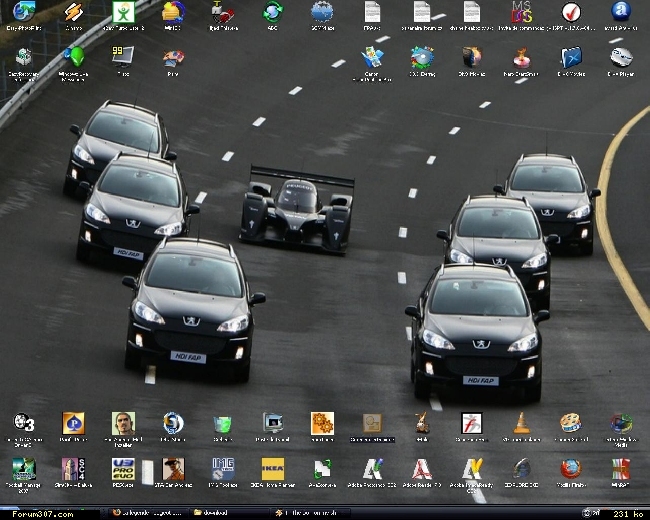Open the blue circular 'S' icon

coord(173,423)
